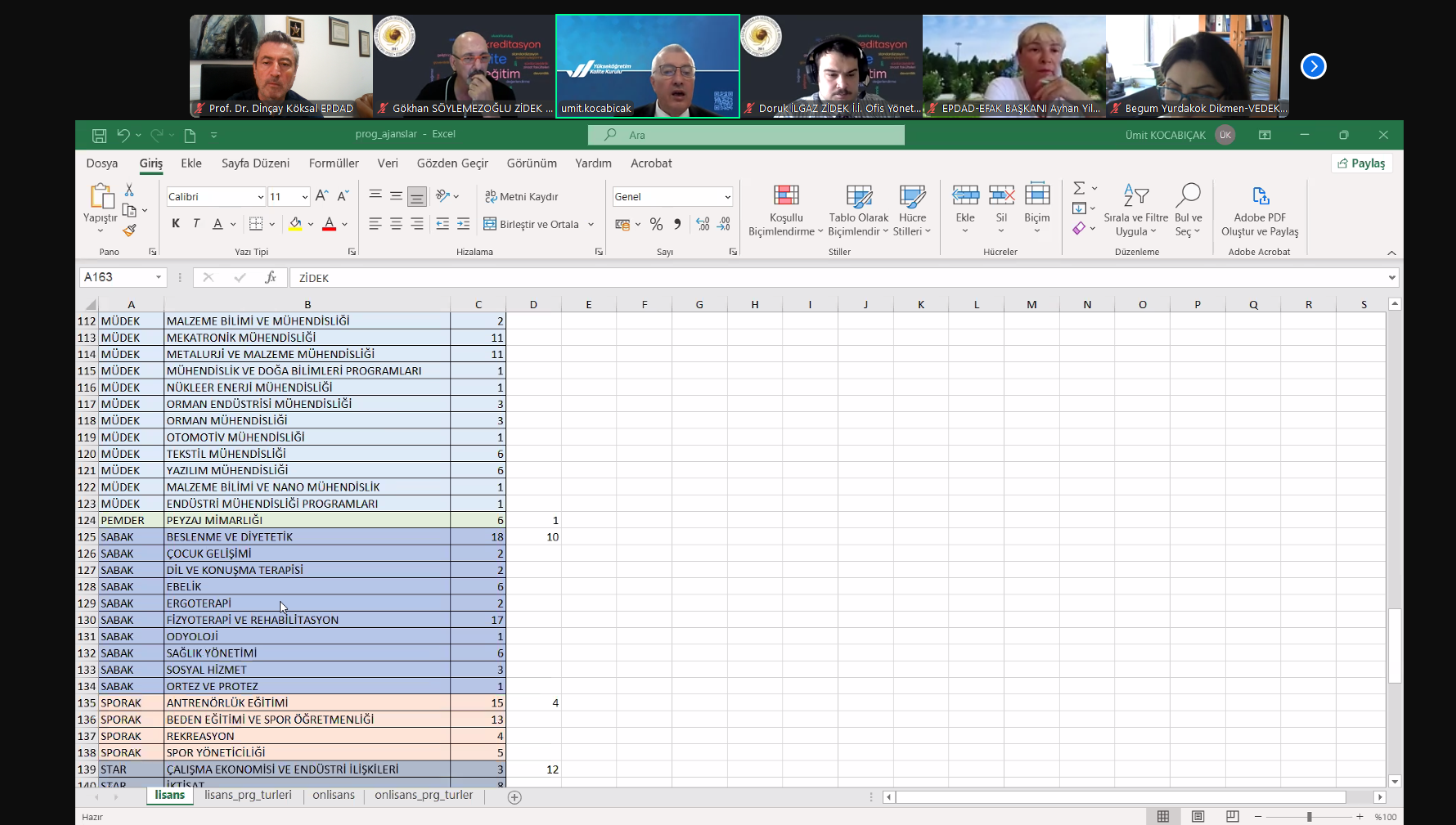Toggle Wrap Text (Metni Kaydır)
The height and width of the screenshot is (825, 1456).
click(521, 197)
